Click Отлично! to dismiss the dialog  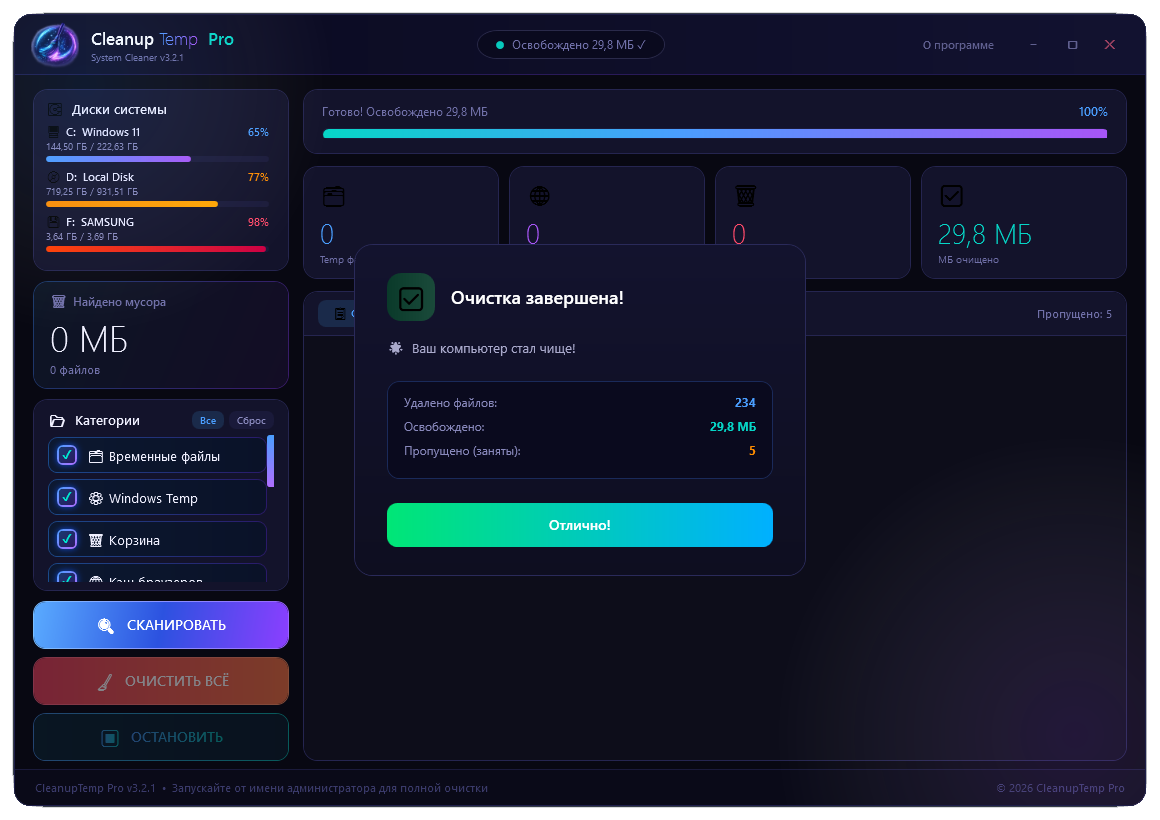[x=580, y=525]
